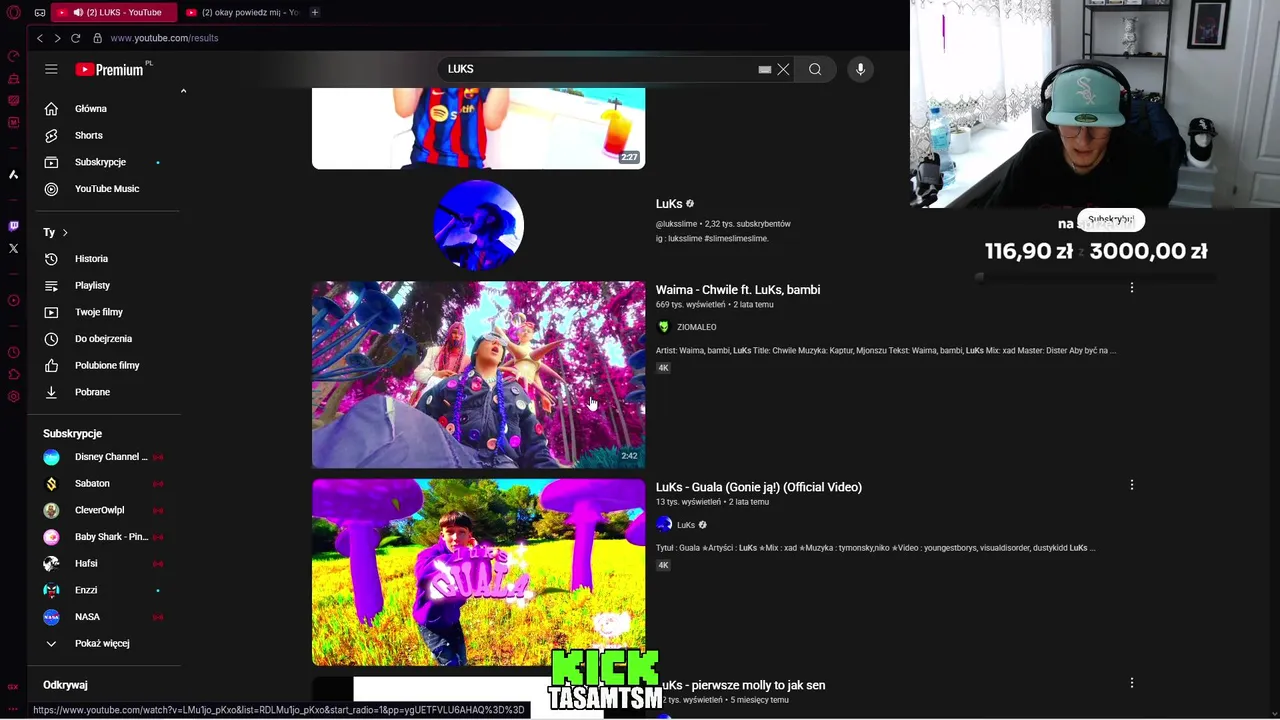Click the Subskrybuj overlay button
1280x720 pixels.
click(x=1110, y=219)
